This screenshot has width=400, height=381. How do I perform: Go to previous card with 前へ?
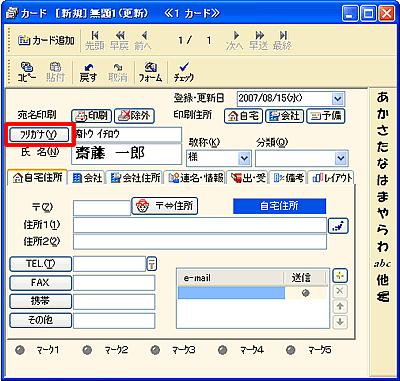point(143,41)
